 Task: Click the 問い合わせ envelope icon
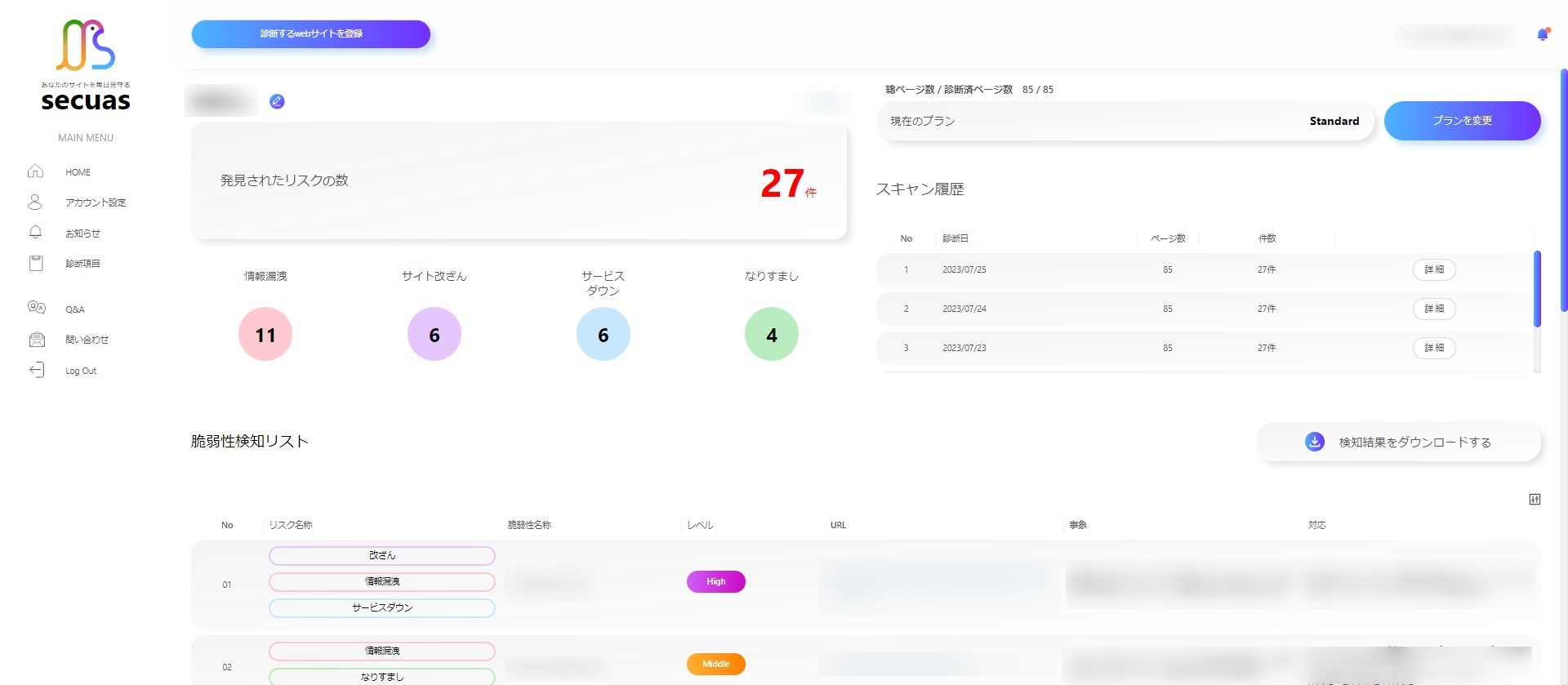click(37, 340)
